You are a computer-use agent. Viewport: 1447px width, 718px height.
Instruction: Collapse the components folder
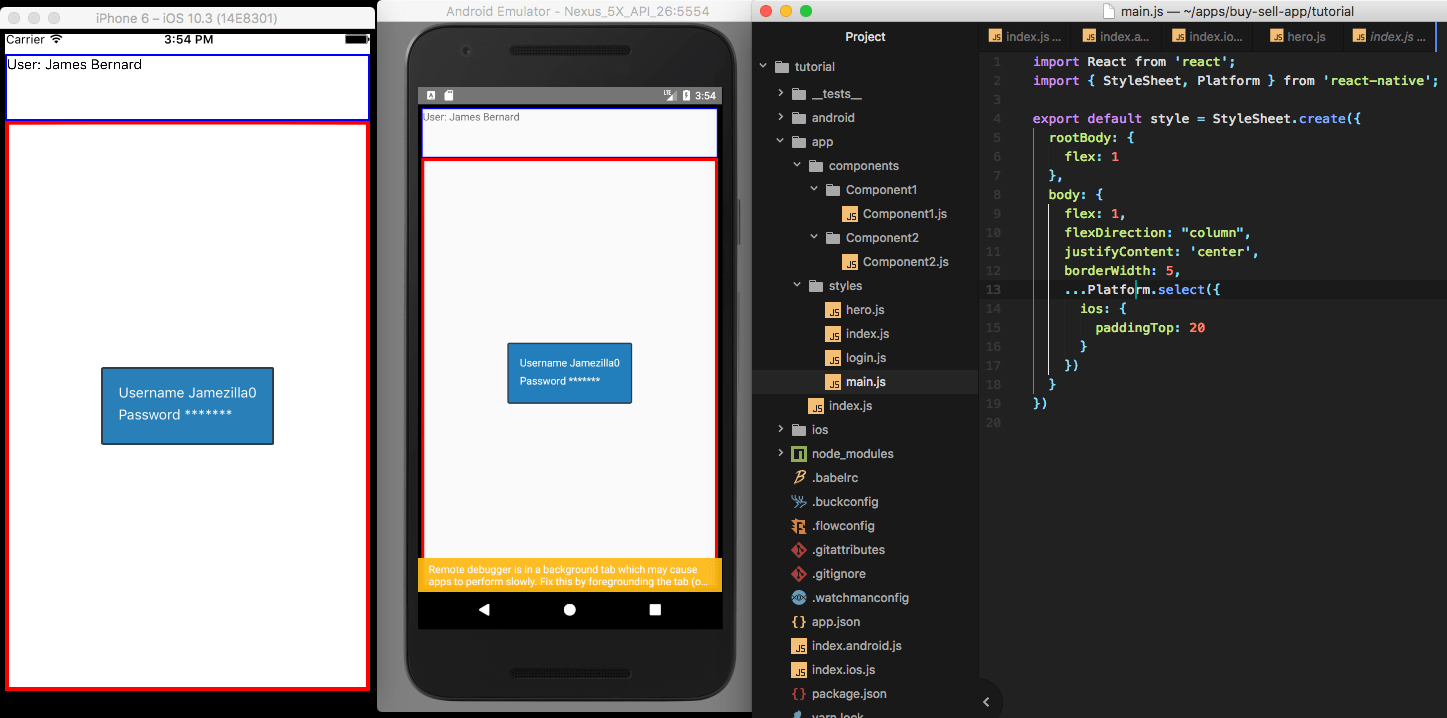797,166
